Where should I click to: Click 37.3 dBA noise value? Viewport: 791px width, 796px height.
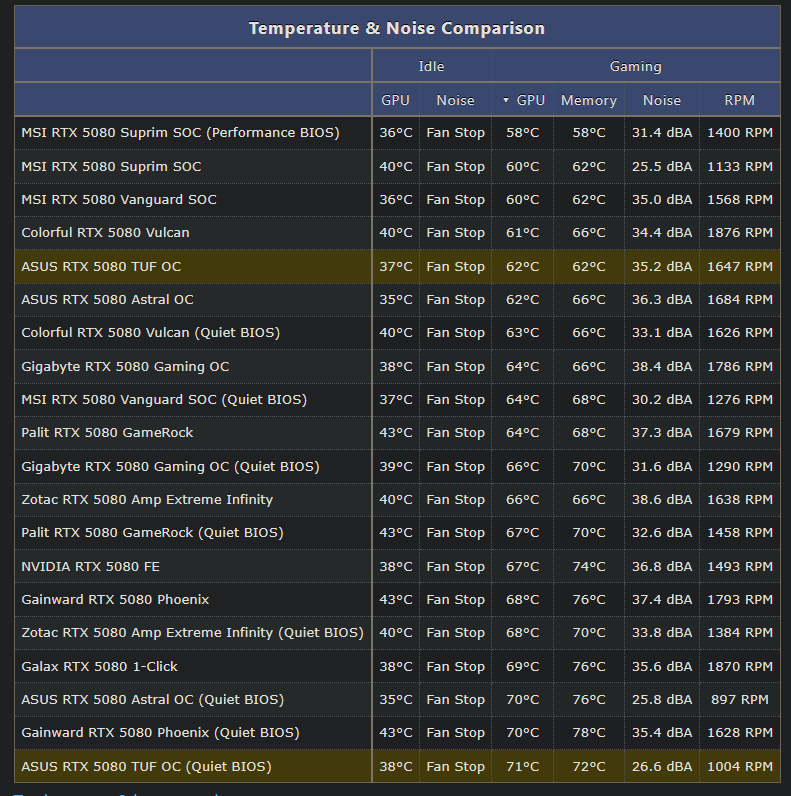[662, 433]
